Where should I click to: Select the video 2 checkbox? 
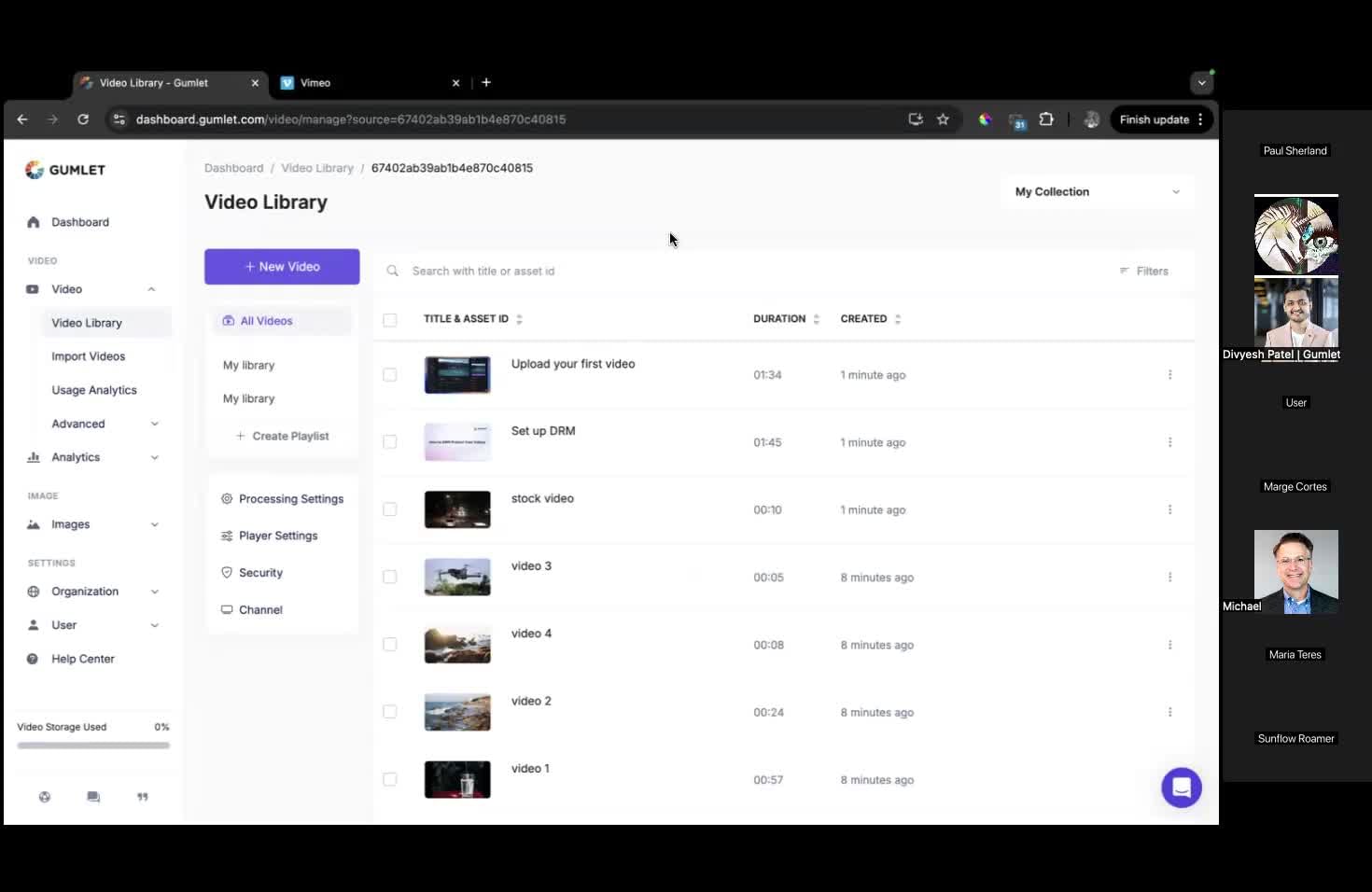coord(390,712)
